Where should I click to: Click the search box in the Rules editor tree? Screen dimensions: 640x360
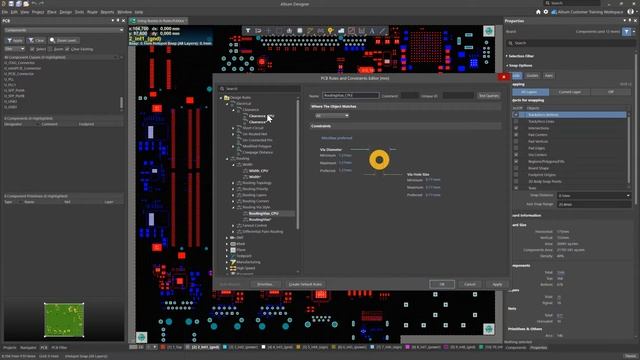click(259, 89)
